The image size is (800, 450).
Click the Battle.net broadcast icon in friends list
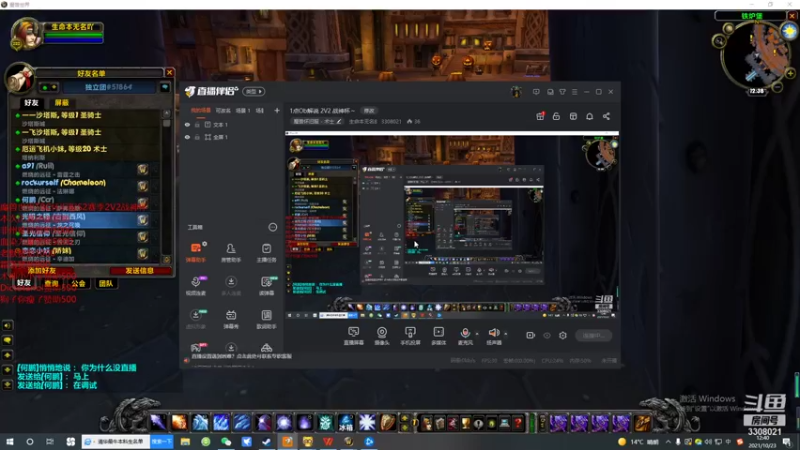click(x=165, y=87)
